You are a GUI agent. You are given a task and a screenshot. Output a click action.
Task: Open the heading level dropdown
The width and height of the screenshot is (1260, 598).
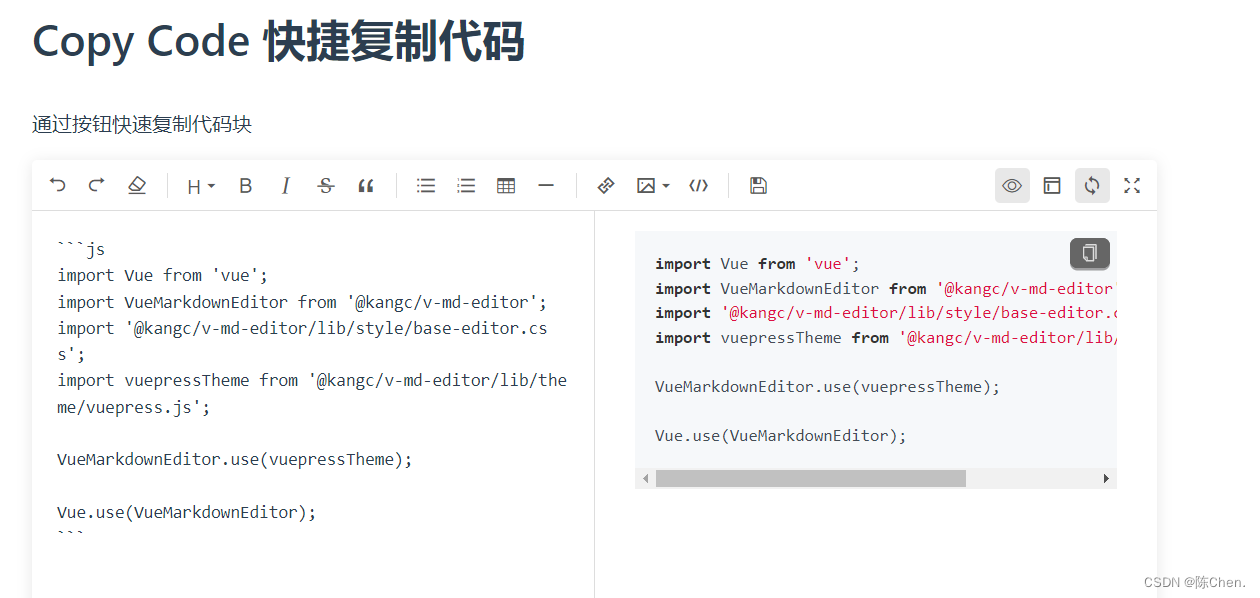tap(199, 185)
